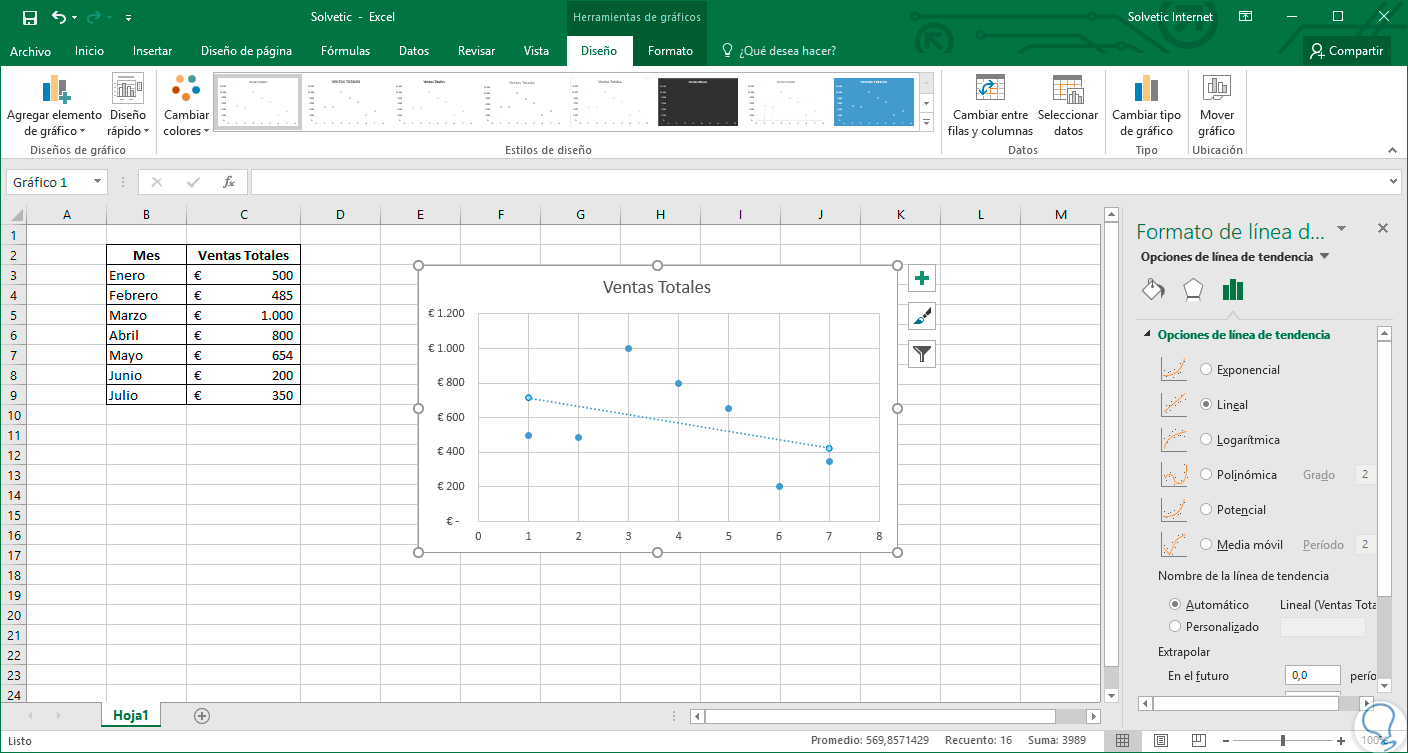This screenshot has width=1408, height=753.
Task: Select trendline options bar chart tab
Action: tap(1233, 290)
